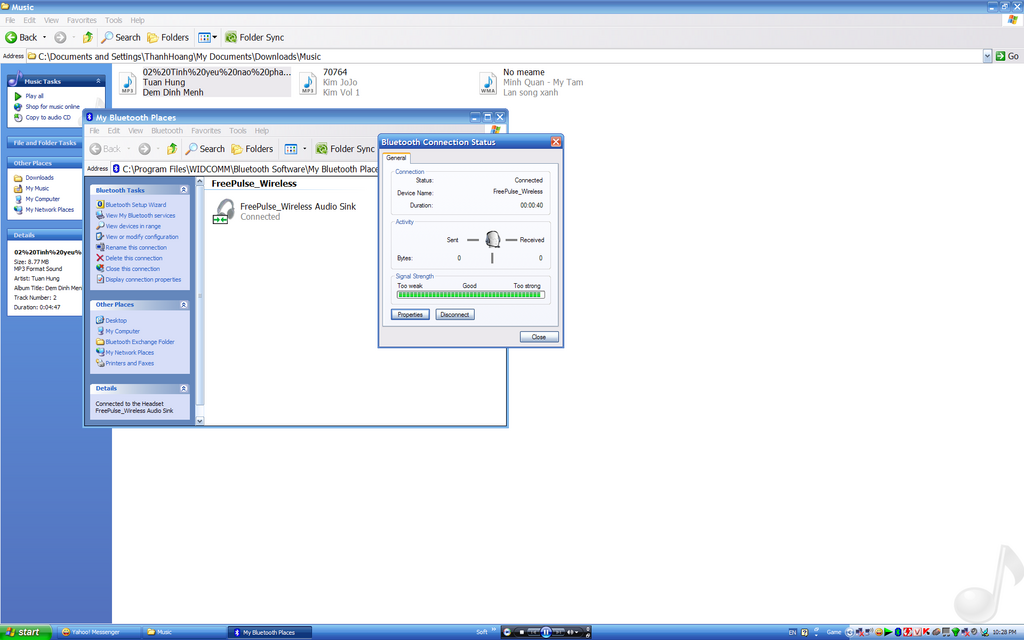1024x640 pixels.
Task: Click Folder Sync in Bluetooth Places toolbar
Action: click(345, 149)
